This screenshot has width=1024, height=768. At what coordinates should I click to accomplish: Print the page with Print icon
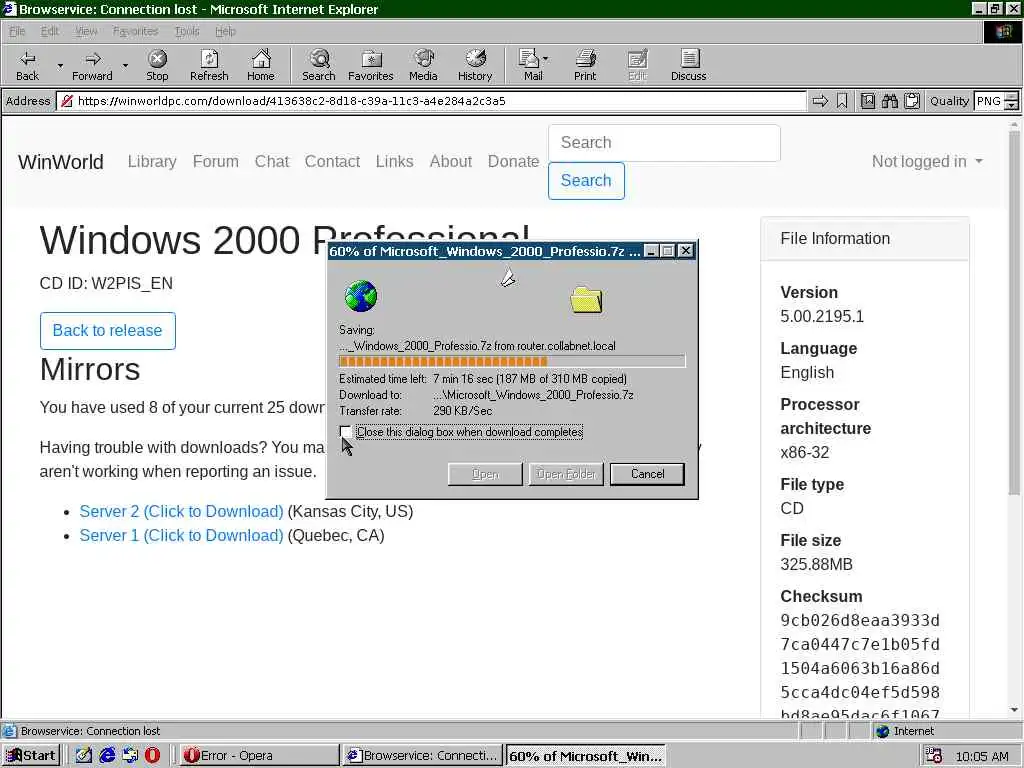pos(585,65)
